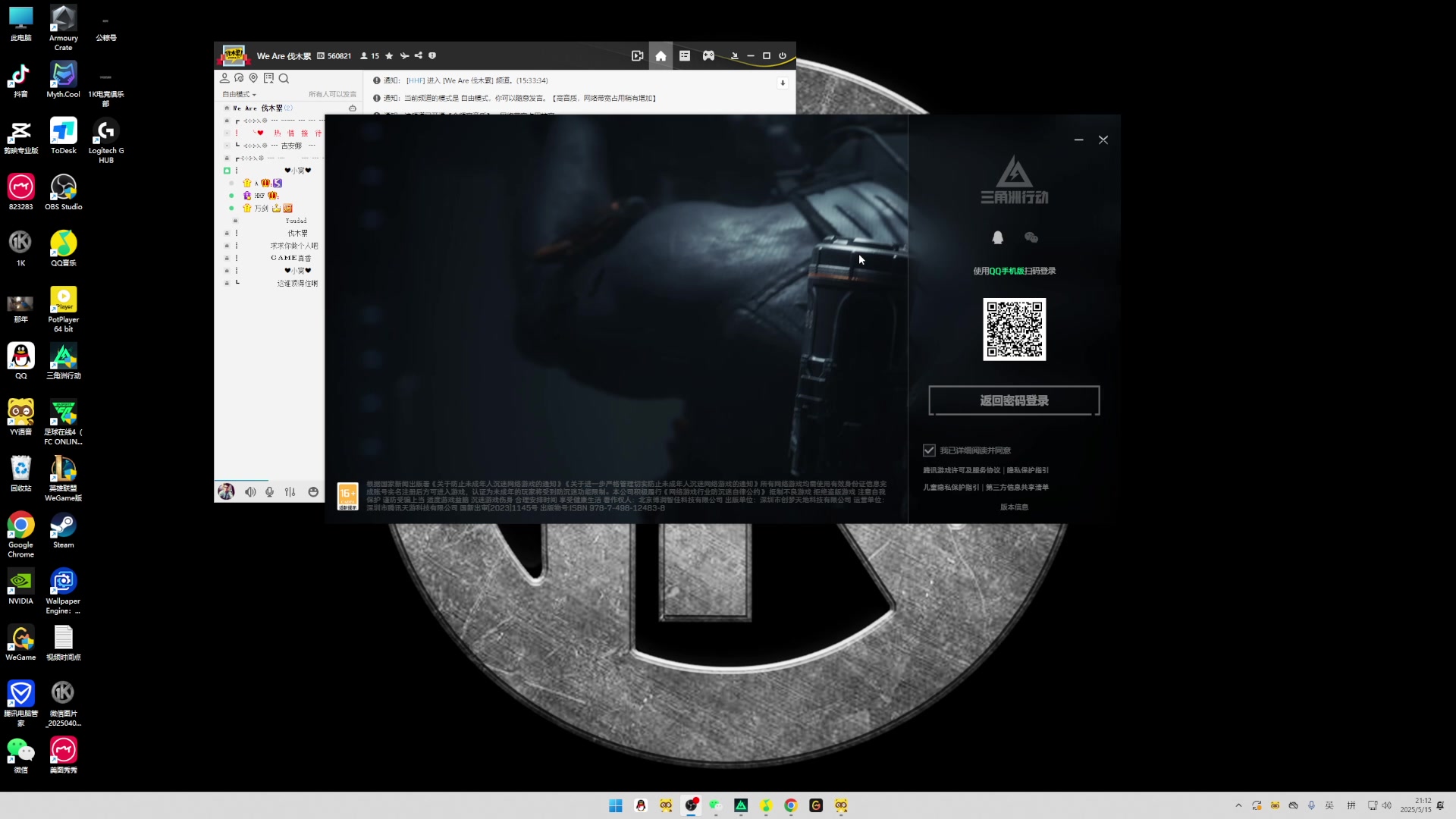Select 这谁顶得住啊 sub-channel
Image resolution: width=1456 pixels, height=819 pixels.
(297, 284)
